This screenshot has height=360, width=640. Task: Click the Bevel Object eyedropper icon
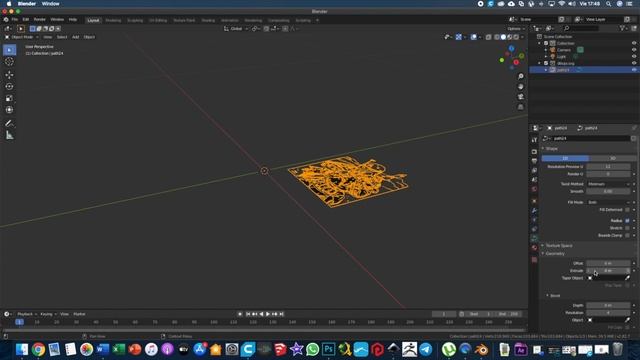627,320
